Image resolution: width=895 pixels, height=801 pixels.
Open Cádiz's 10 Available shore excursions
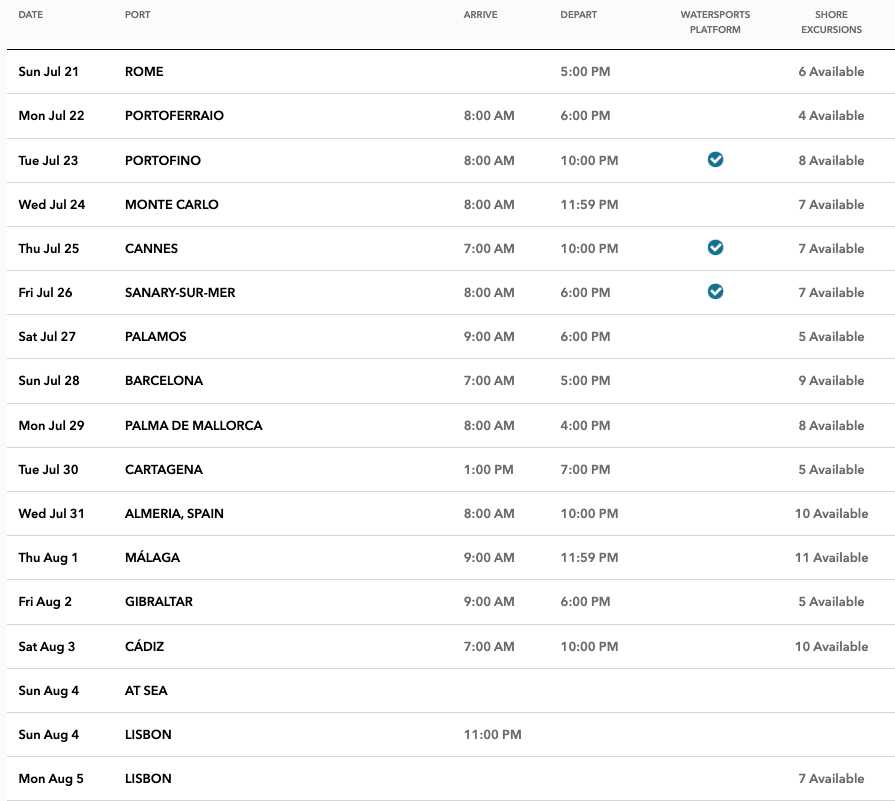coord(831,647)
